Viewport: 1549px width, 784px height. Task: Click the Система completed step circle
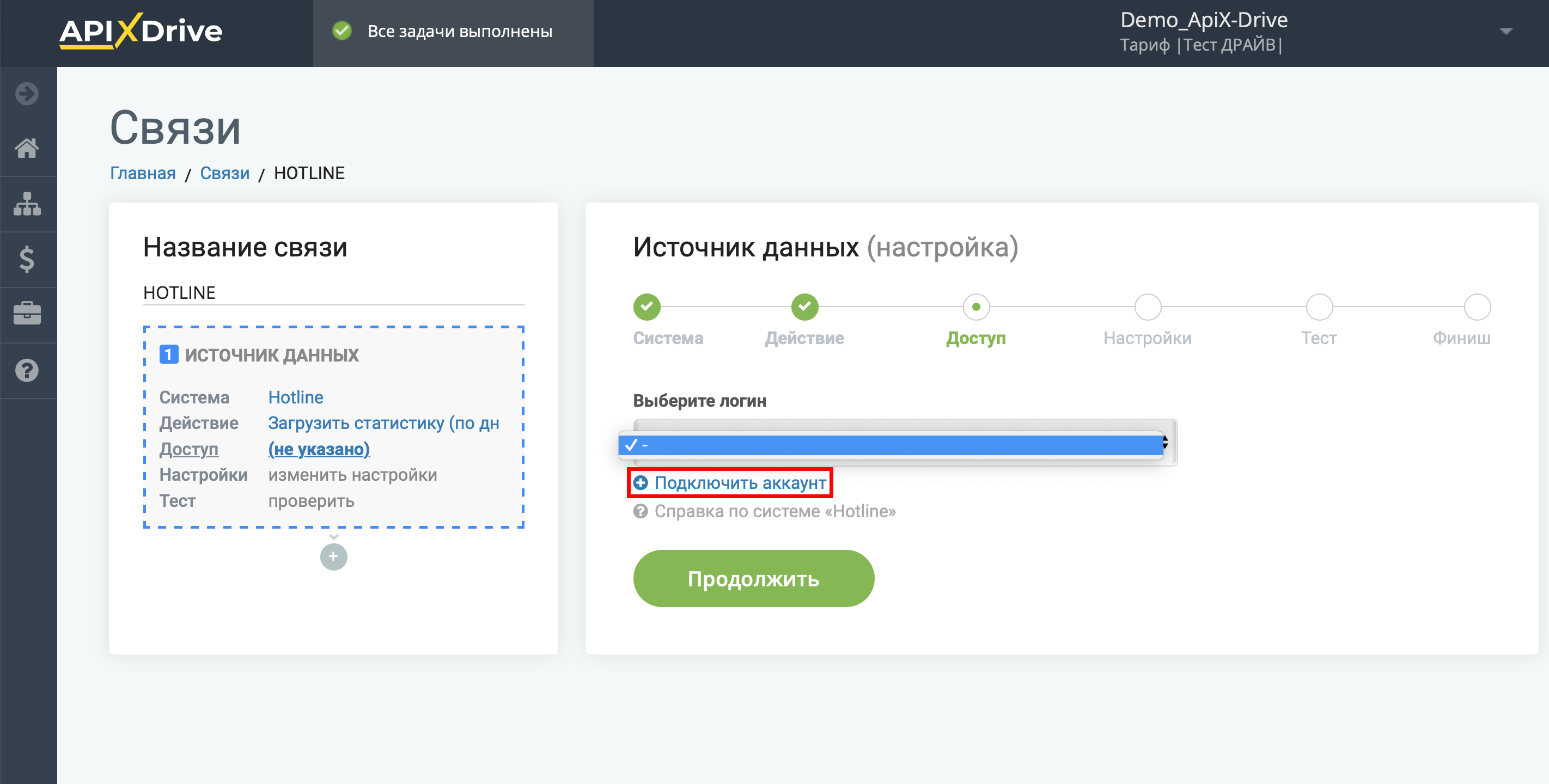point(647,307)
